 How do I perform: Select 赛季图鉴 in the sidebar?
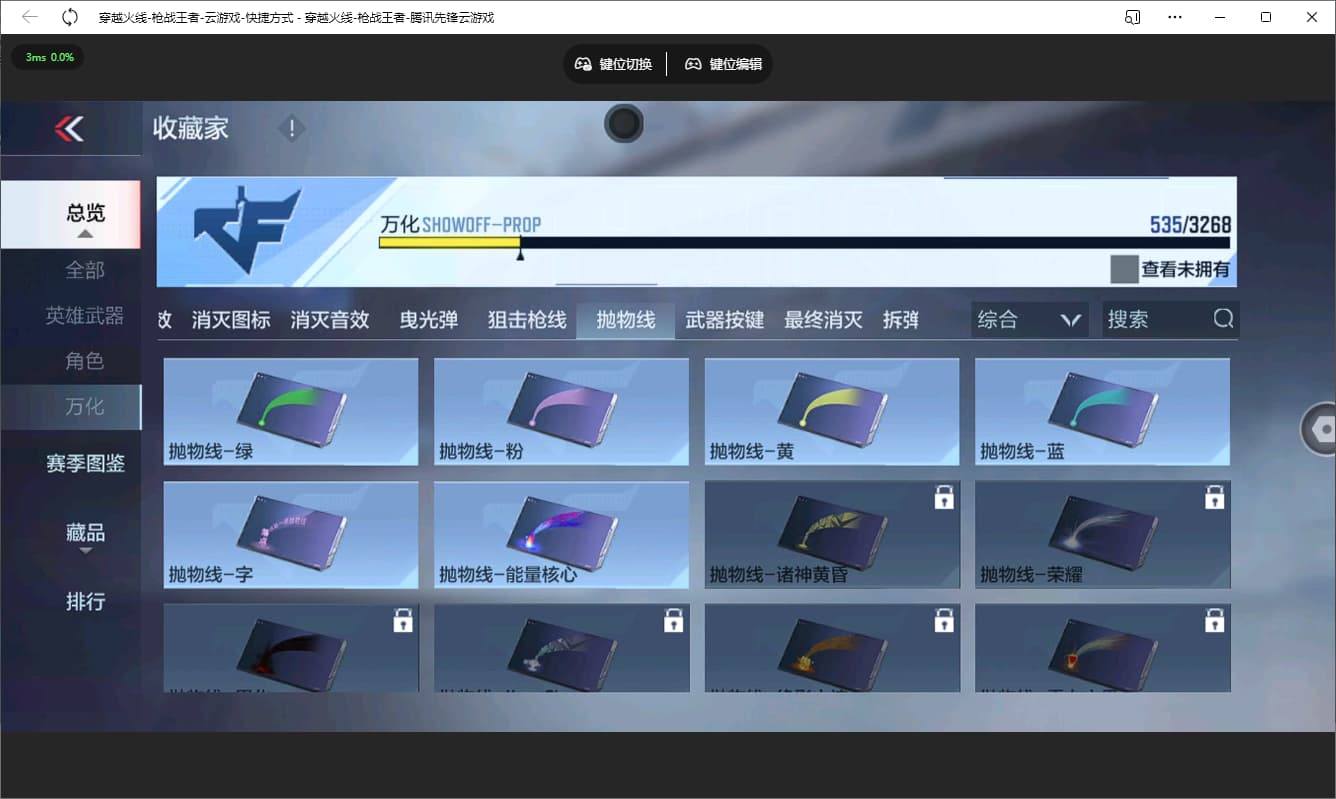[x=86, y=462]
